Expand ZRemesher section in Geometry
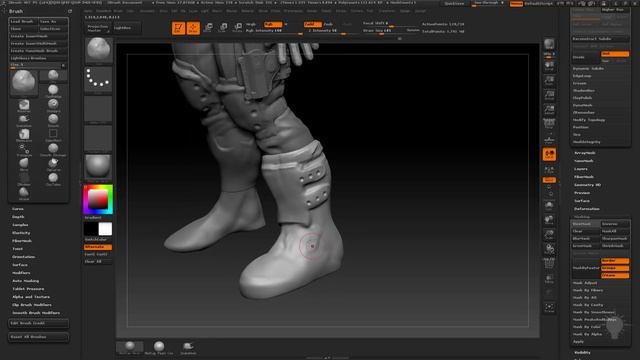The height and width of the screenshot is (360, 640). pos(584,112)
